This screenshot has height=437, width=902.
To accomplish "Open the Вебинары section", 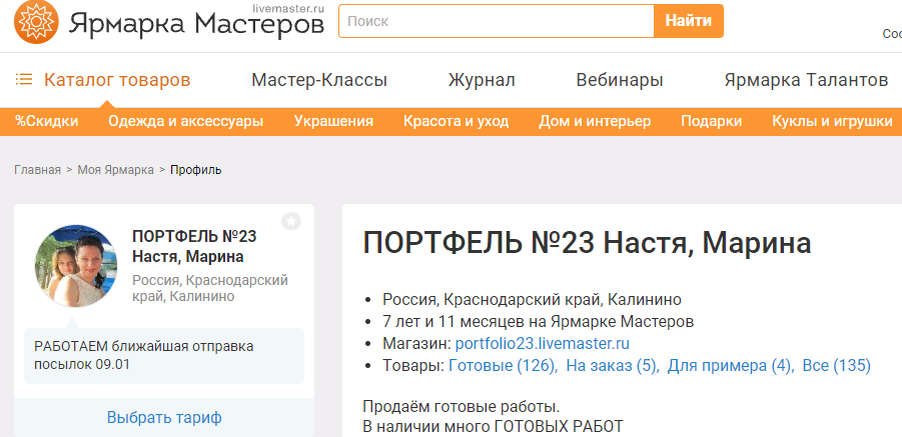I will [620, 80].
